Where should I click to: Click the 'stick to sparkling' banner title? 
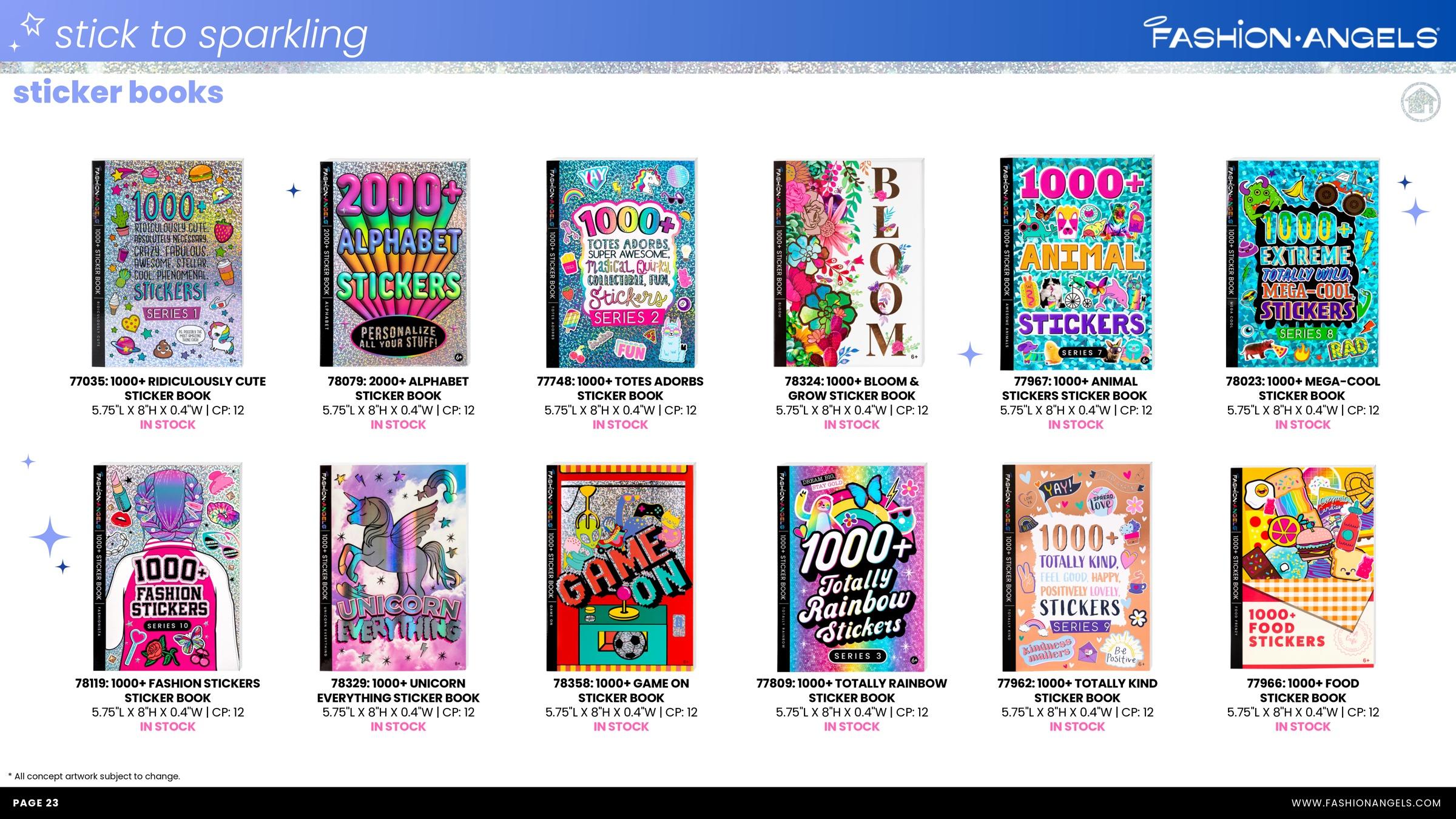(211, 34)
